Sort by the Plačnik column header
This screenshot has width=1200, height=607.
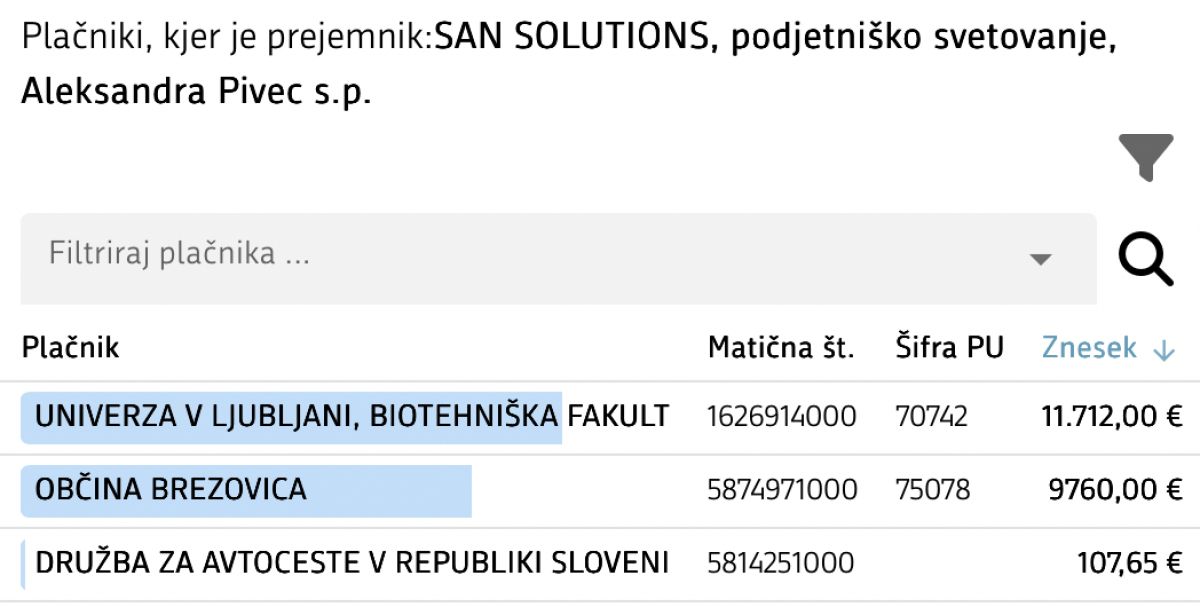pyautogui.click(x=70, y=348)
